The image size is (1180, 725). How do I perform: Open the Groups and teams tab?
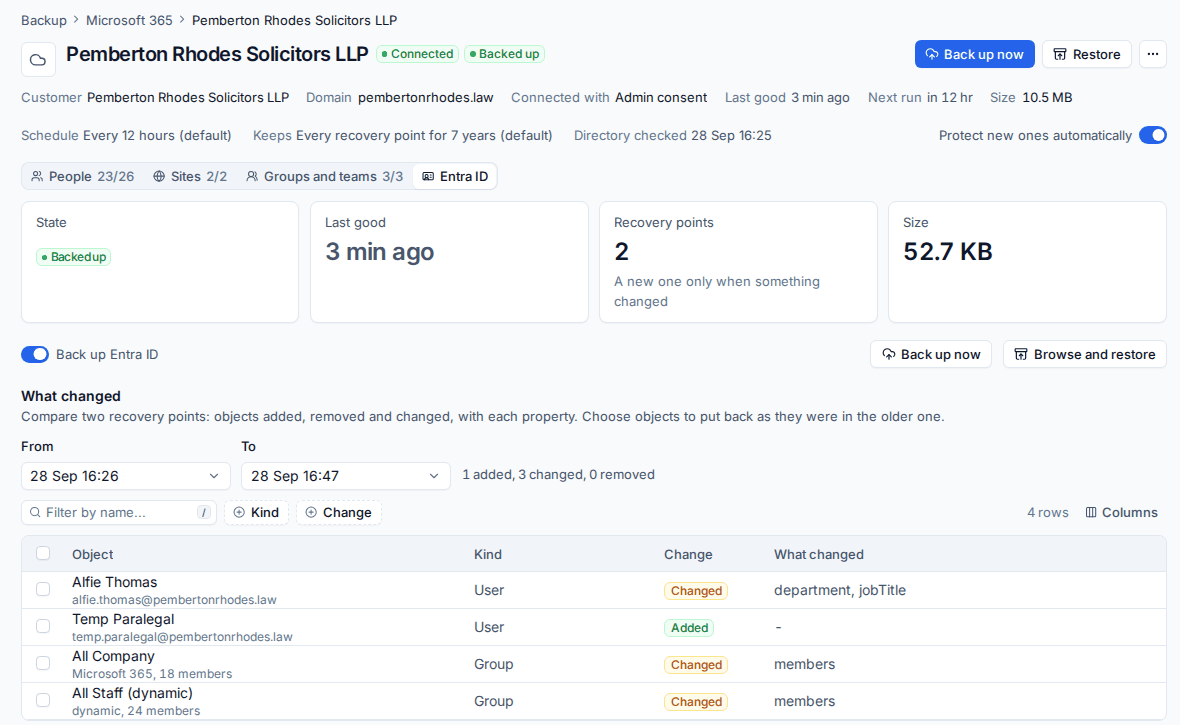click(x=324, y=176)
